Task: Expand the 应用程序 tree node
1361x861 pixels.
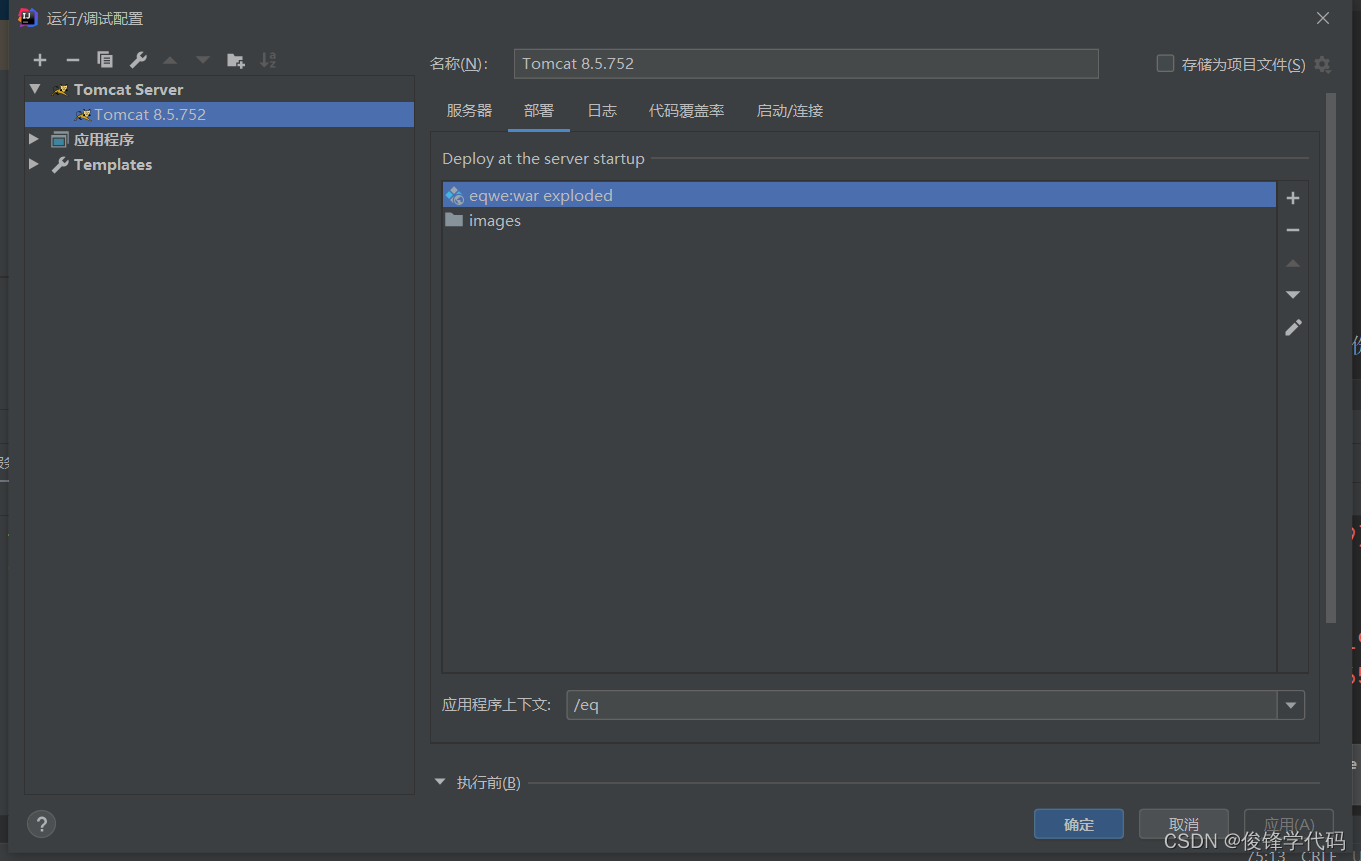Action: pos(34,139)
